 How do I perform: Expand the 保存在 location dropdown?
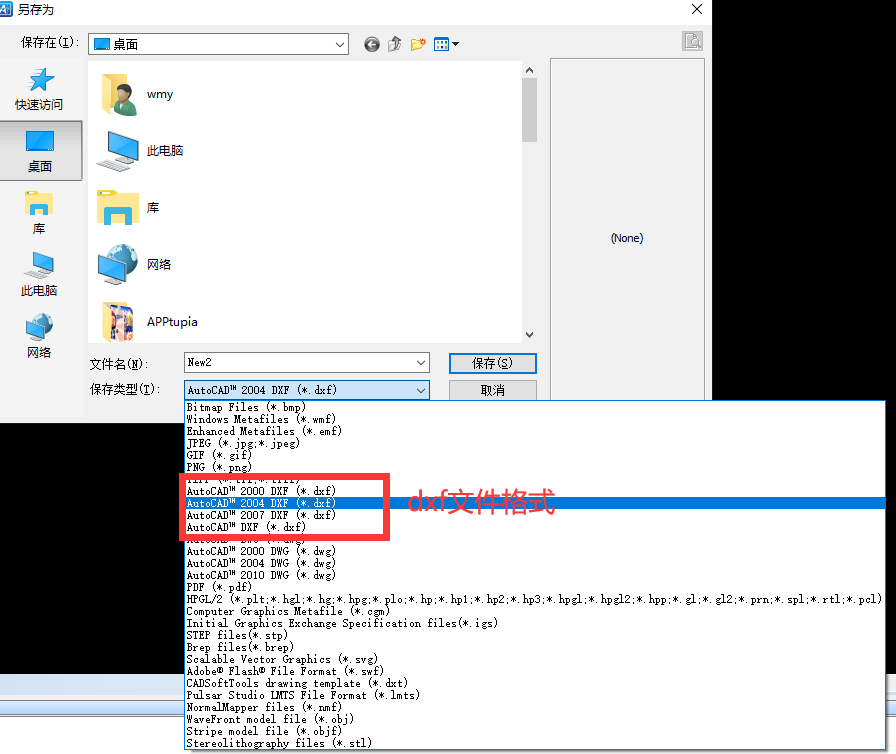pyautogui.click(x=339, y=45)
